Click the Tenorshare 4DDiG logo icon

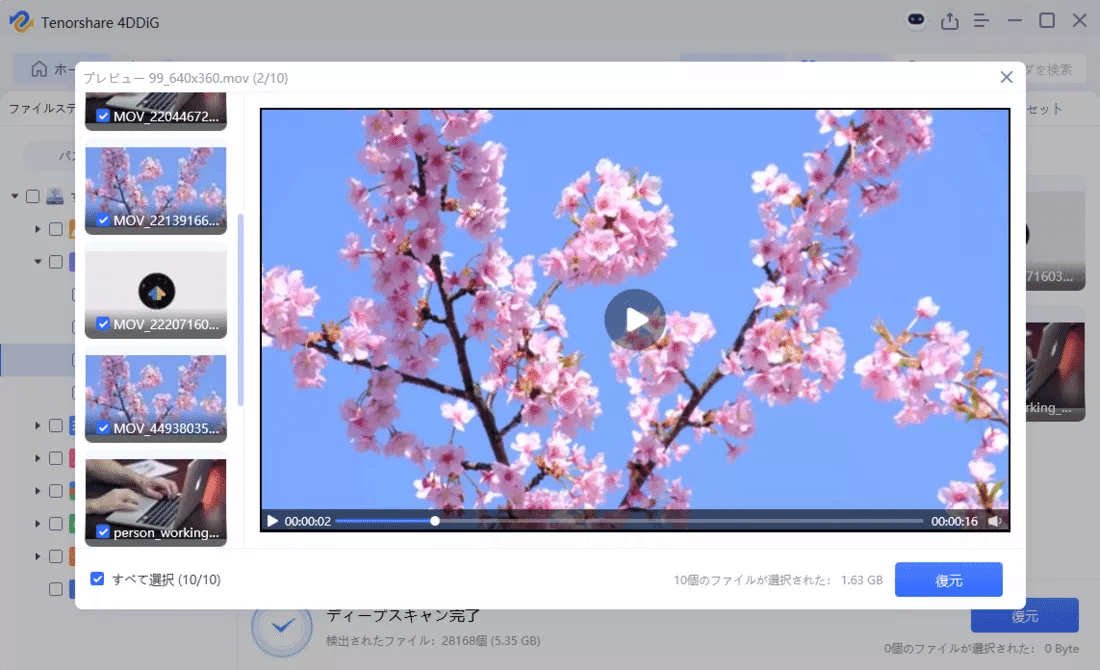22,21
